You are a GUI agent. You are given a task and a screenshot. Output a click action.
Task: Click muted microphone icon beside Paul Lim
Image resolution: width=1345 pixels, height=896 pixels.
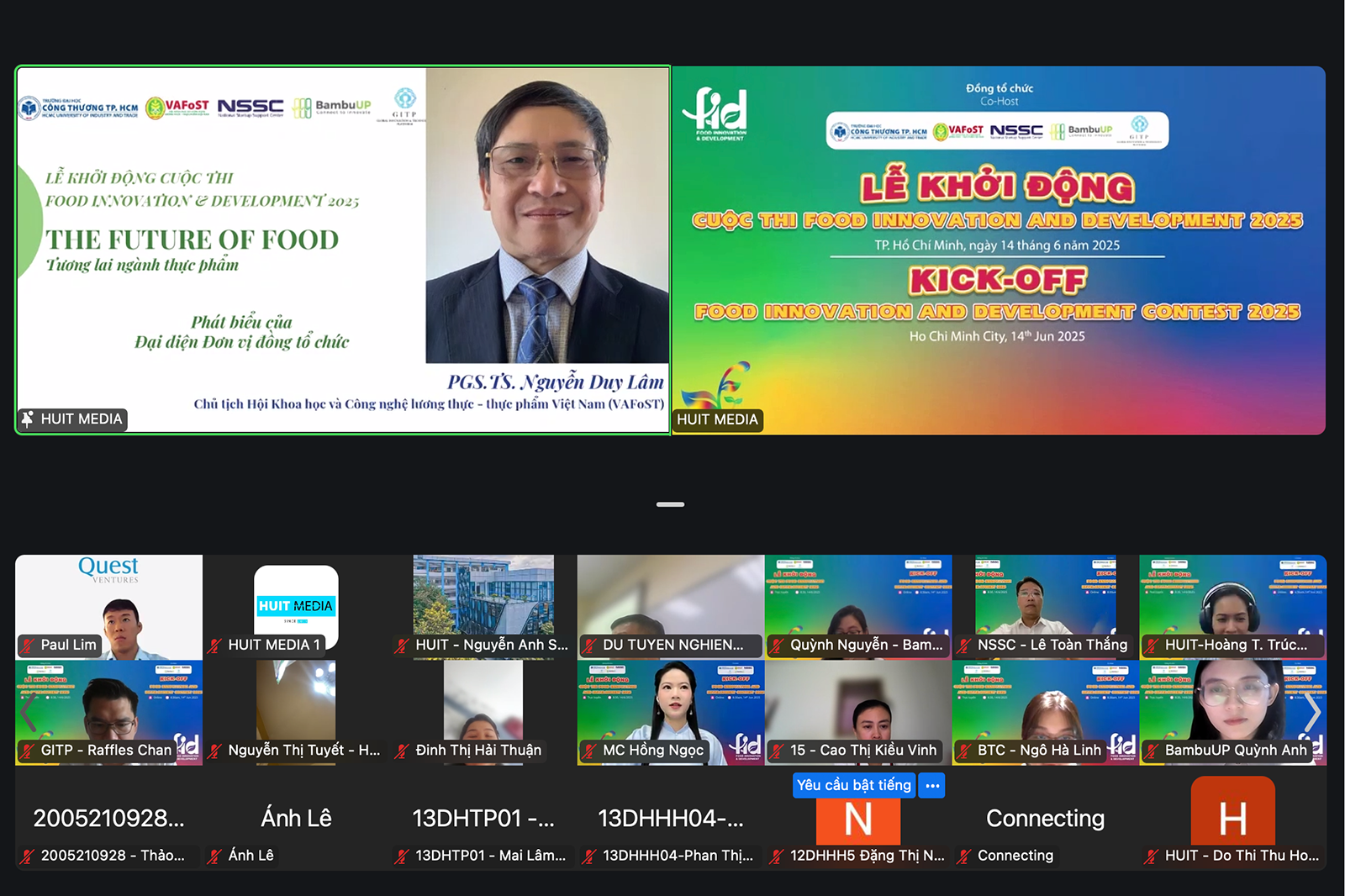29,646
